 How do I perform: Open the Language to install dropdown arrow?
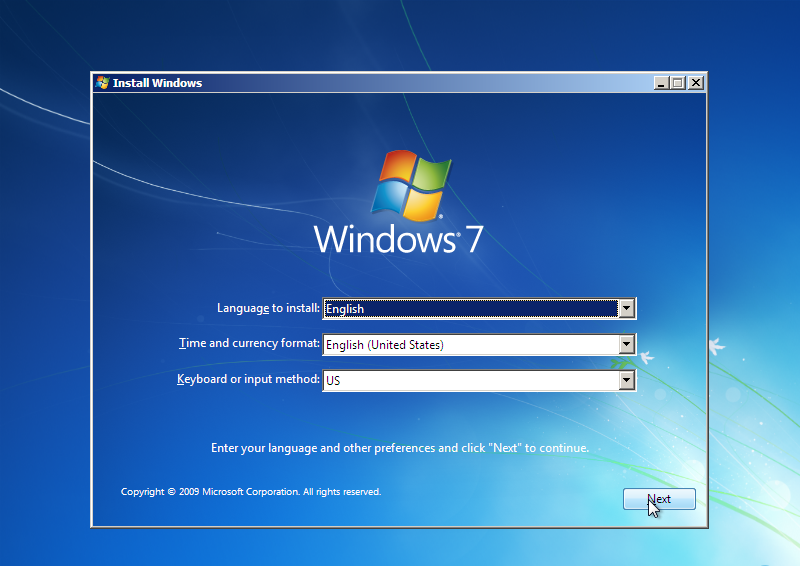coord(627,308)
